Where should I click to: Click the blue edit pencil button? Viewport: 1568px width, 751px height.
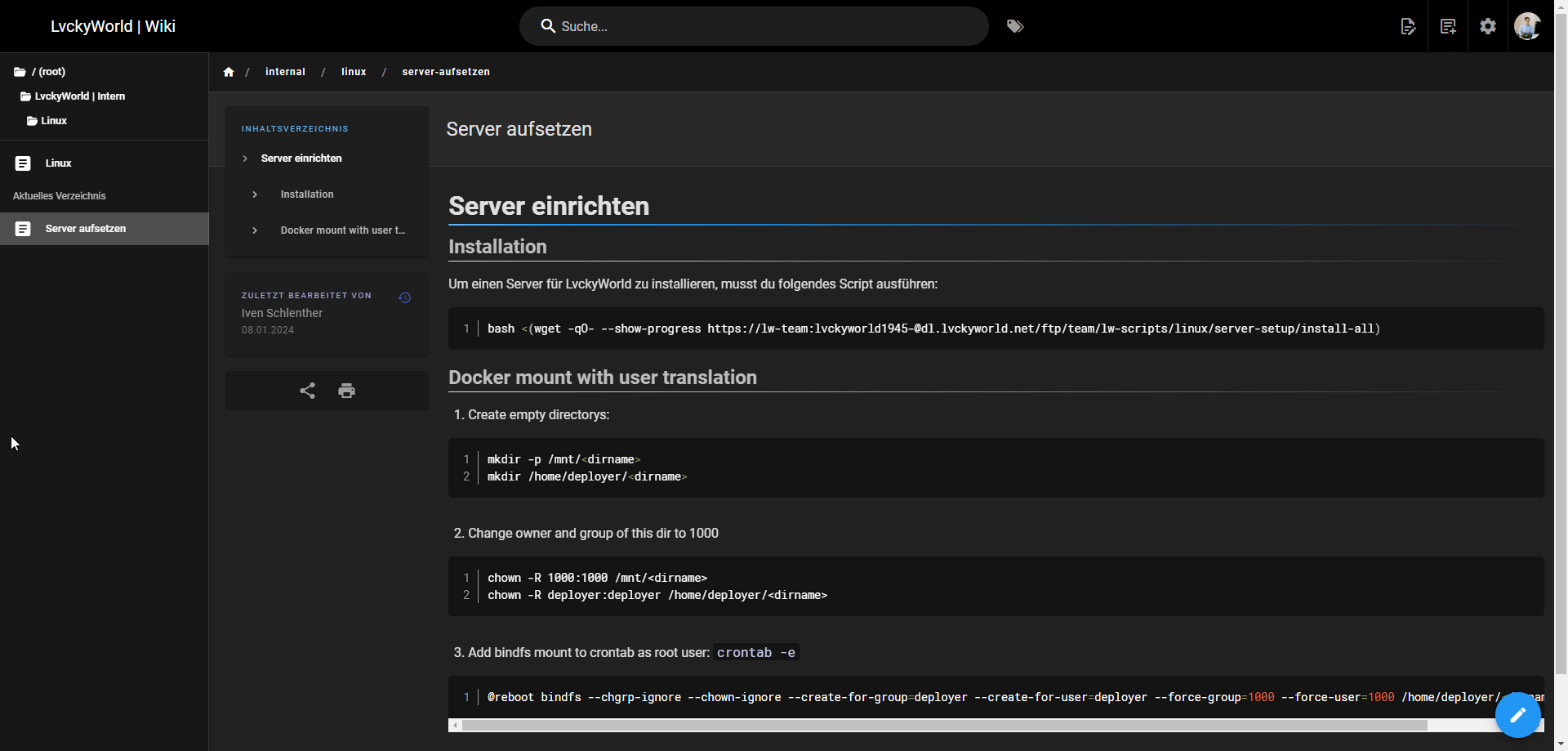[1517, 715]
